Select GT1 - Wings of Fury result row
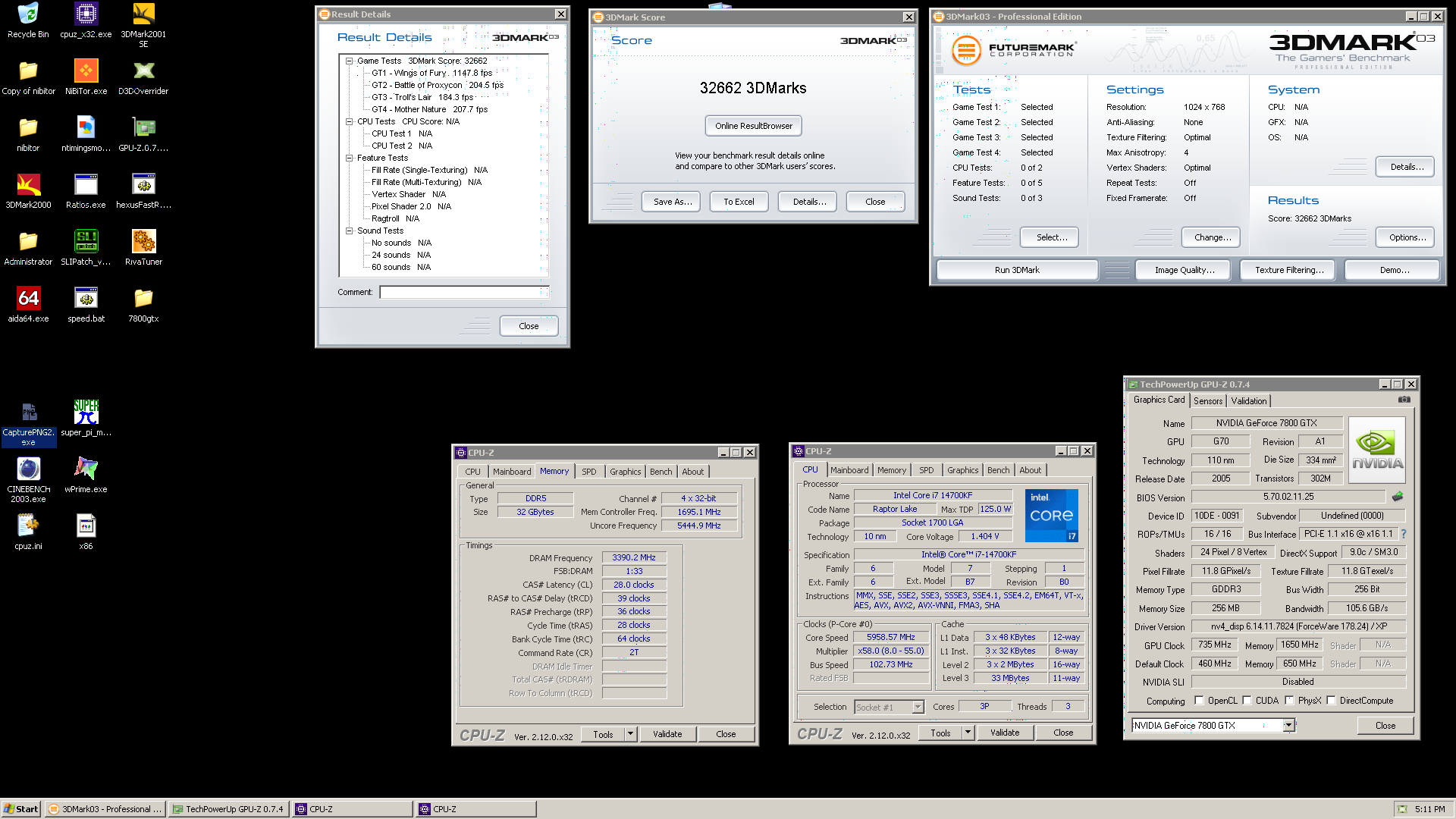The width and height of the screenshot is (1456, 819). (431, 73)
